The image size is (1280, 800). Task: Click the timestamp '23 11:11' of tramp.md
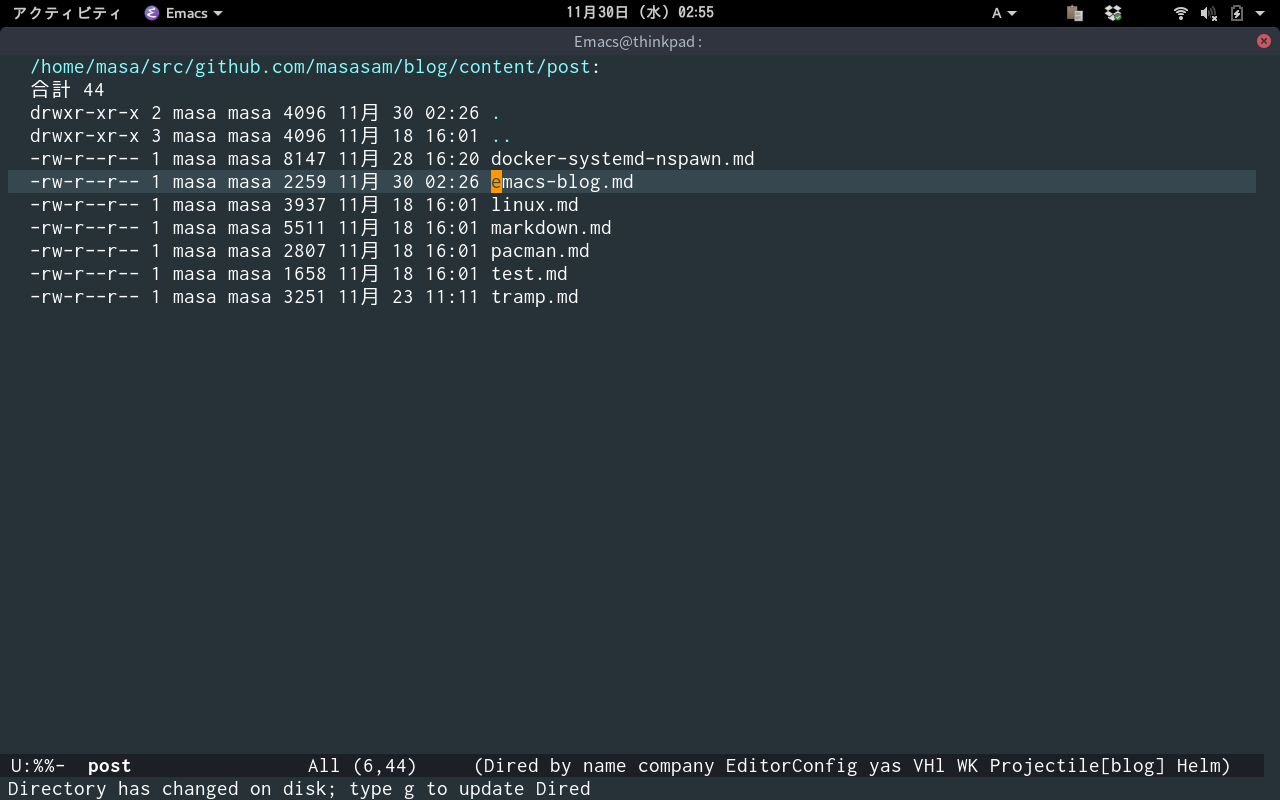pos(436,297)
